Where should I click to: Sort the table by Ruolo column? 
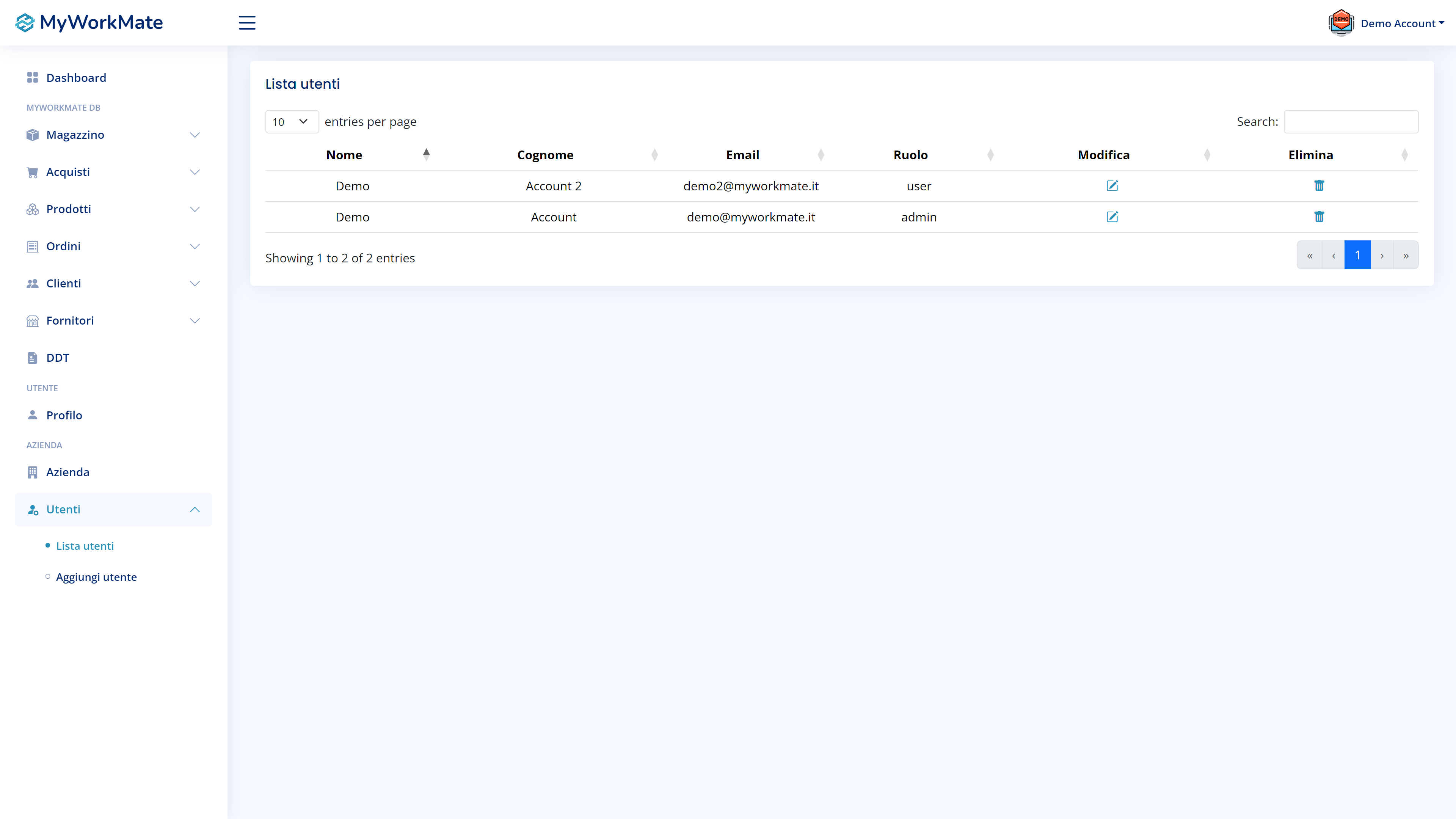(x=910, y=155)
